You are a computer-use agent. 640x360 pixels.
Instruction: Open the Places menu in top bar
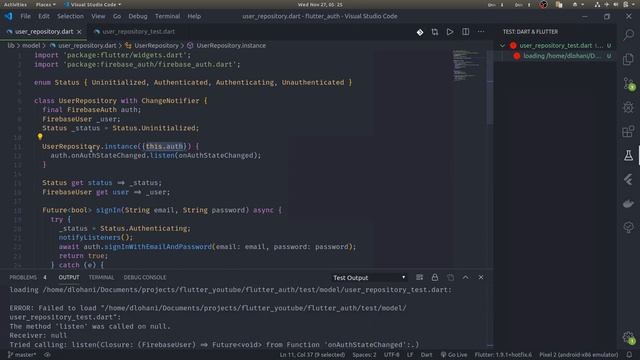point(45,4)
